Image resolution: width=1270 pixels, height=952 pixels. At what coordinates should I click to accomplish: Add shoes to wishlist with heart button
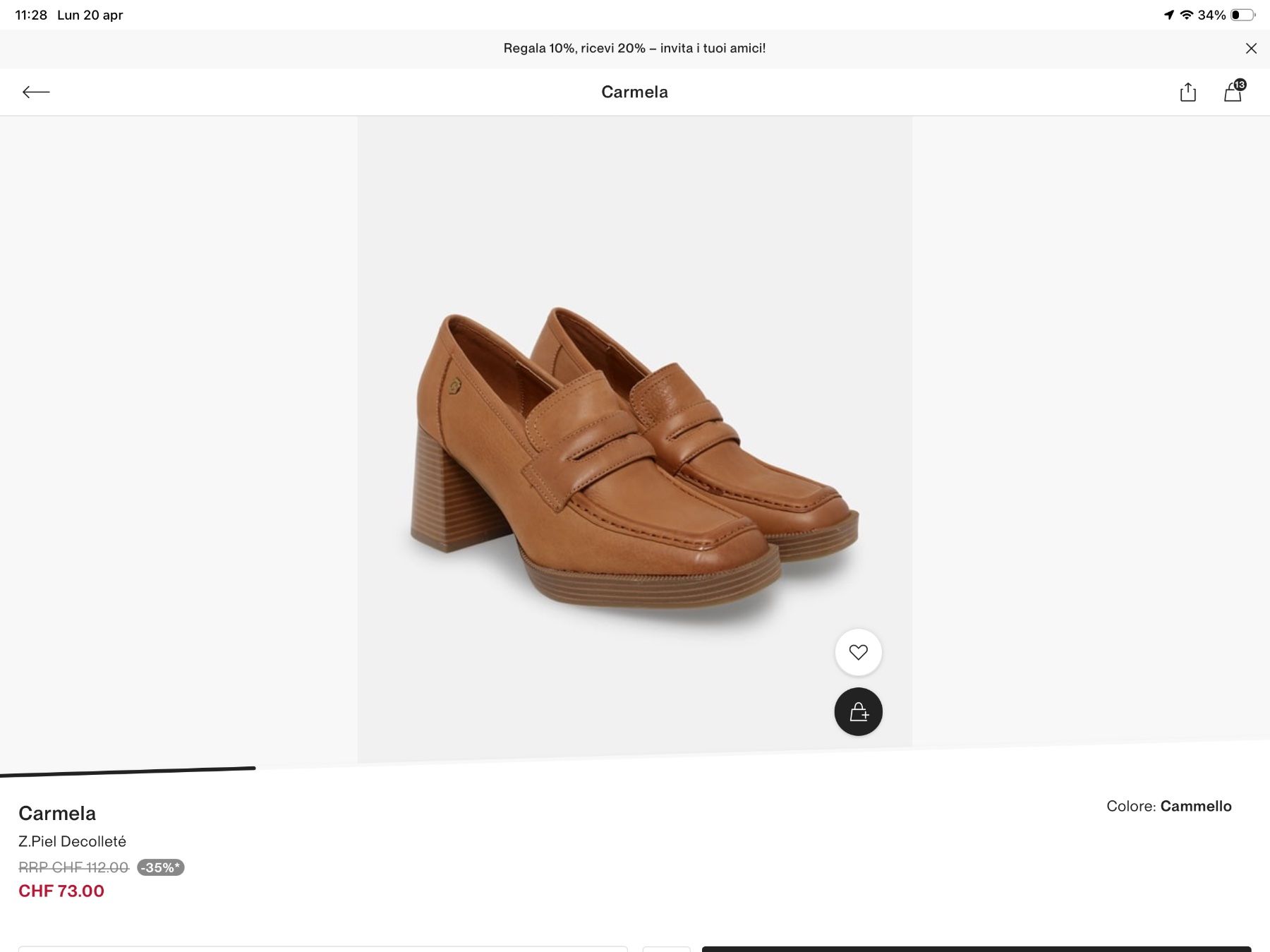pyautogui.click(x=858, y=652)
